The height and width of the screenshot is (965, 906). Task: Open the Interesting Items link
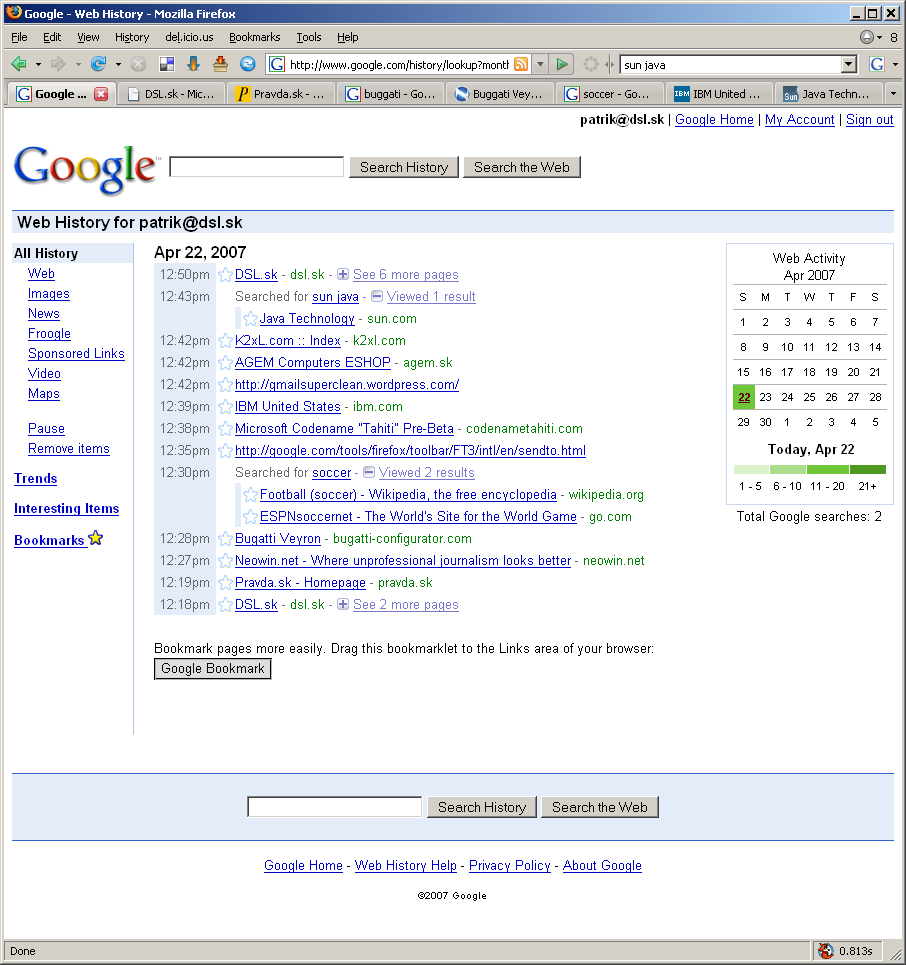click(x=66, y=508)
